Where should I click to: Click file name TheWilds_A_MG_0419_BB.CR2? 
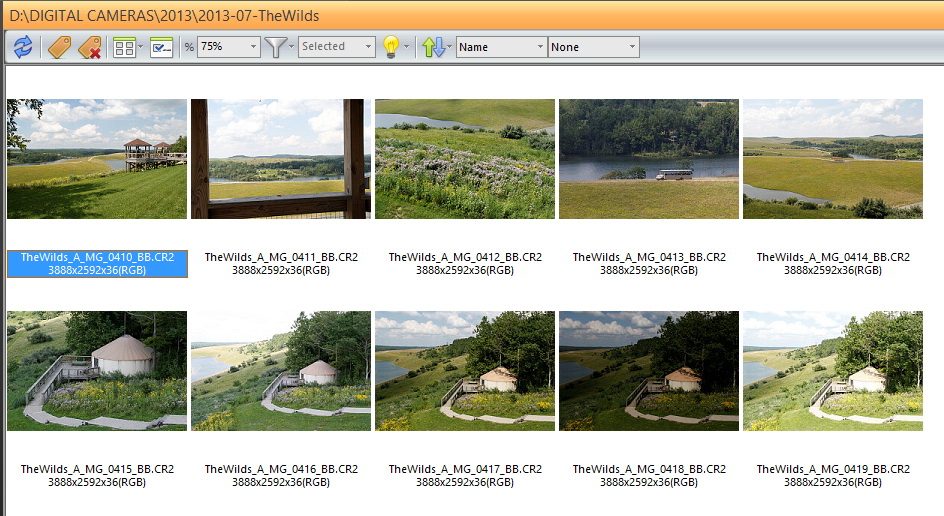tap(833, 469)
